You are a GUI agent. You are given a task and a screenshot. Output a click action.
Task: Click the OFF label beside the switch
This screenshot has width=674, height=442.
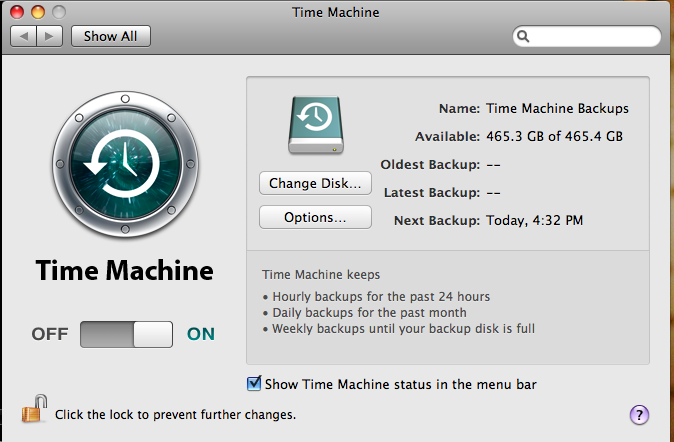point(49,334)
